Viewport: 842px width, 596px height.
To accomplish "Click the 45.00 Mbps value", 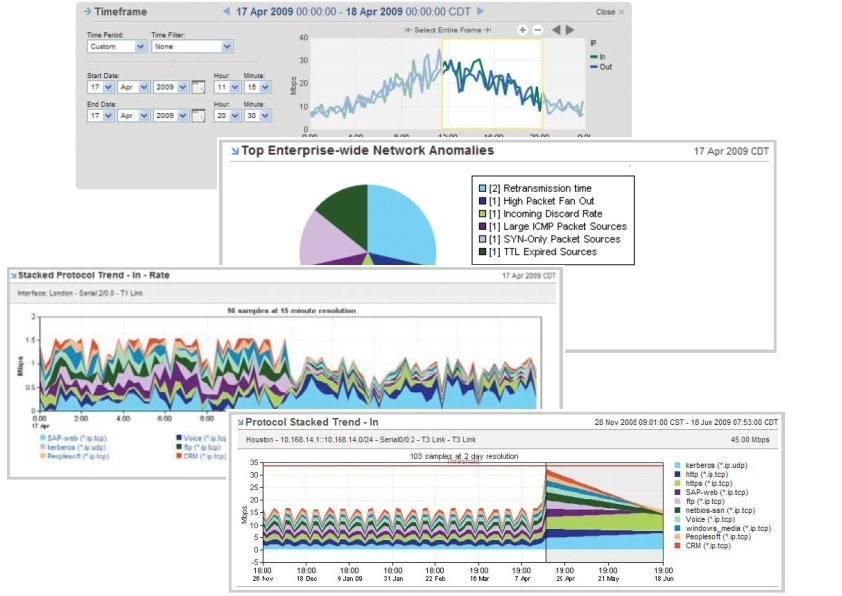I will (750, 440).
